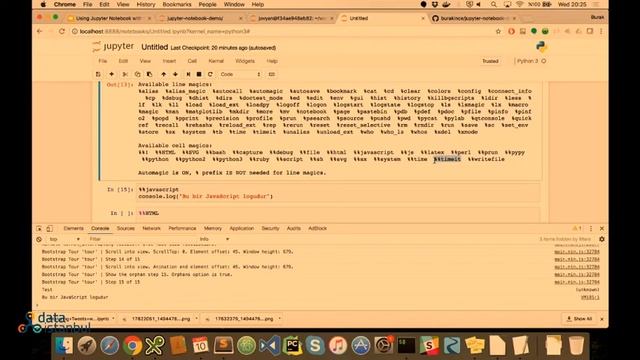Launch Safari from the Dock
The image size is (640, 360).
click(109, 346)
